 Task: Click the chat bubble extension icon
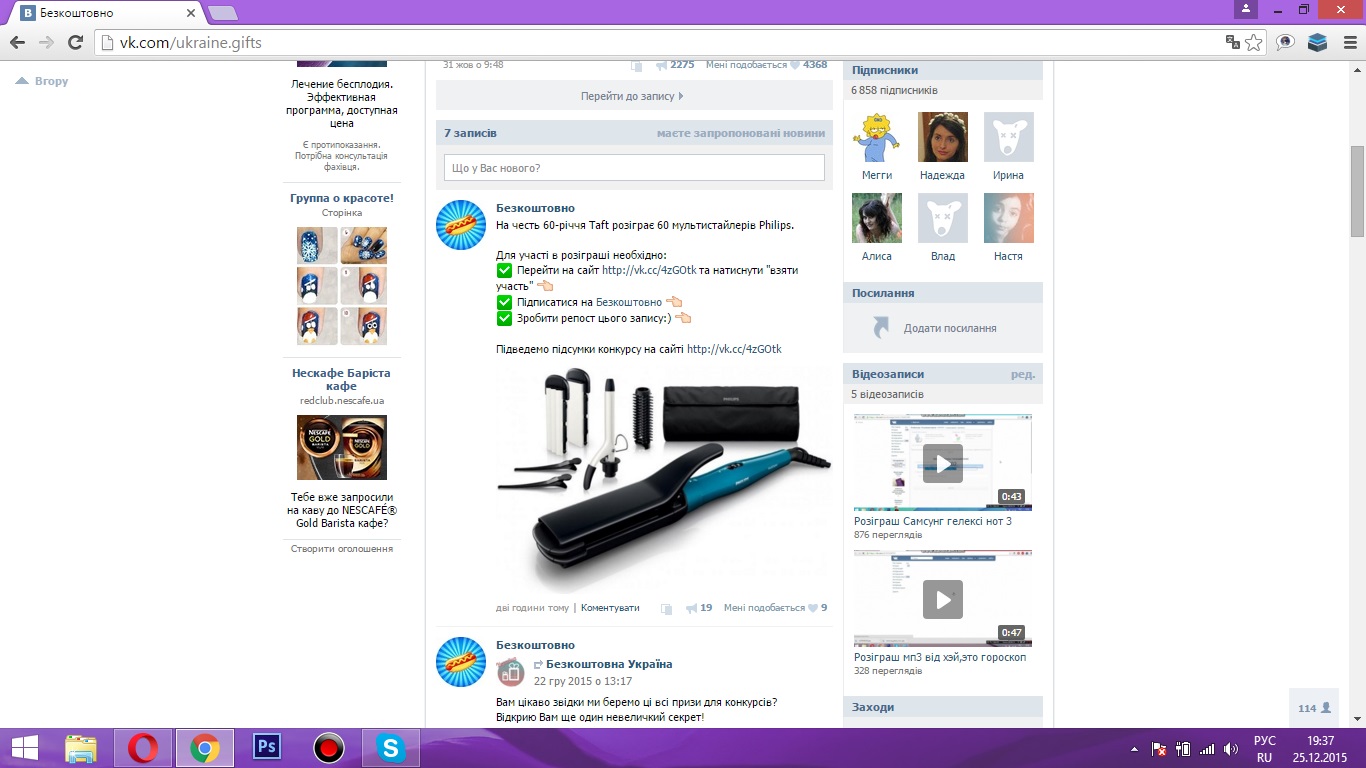[1286, 42]
